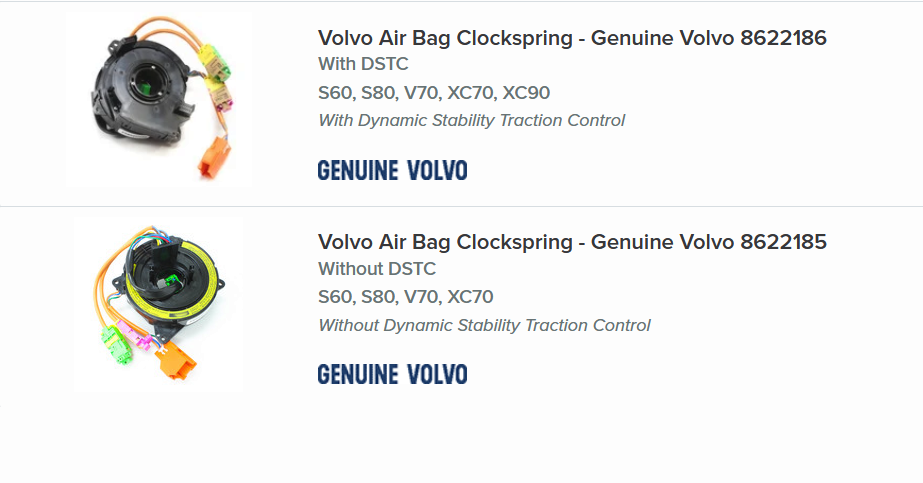
Task: Open the Genuine Volvo 8622185 clockspring title
Action: 572,242
